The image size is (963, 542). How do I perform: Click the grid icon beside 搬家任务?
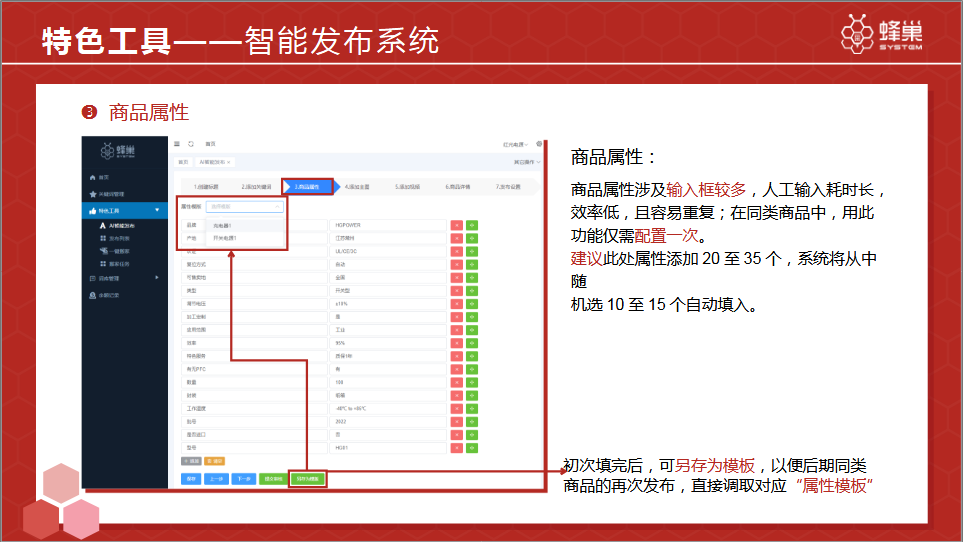coord(103,264)
